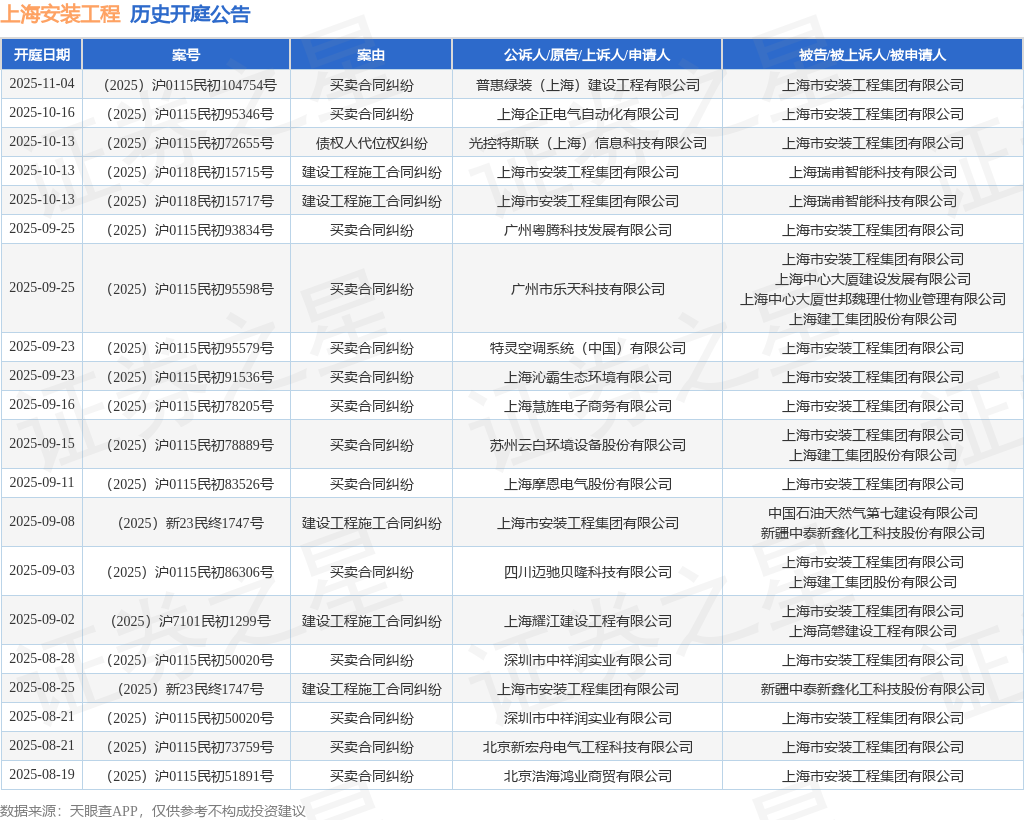The width and height of the screenshot is (1024, 820).
Task: Click plaintiff 苏州云白环境设备股份有限公司
Action: 588,445
